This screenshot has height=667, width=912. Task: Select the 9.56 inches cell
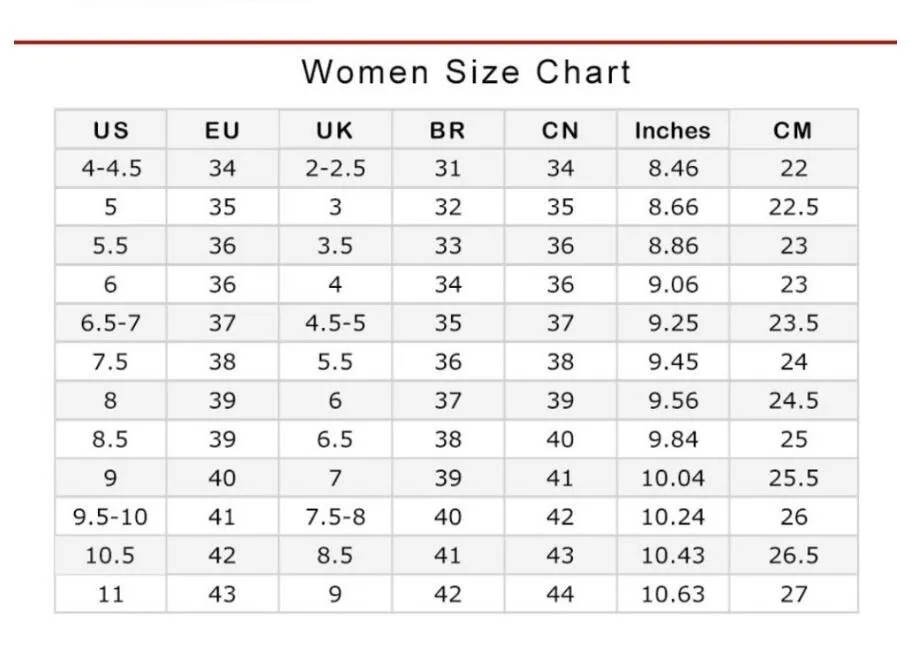coord(672,400)
